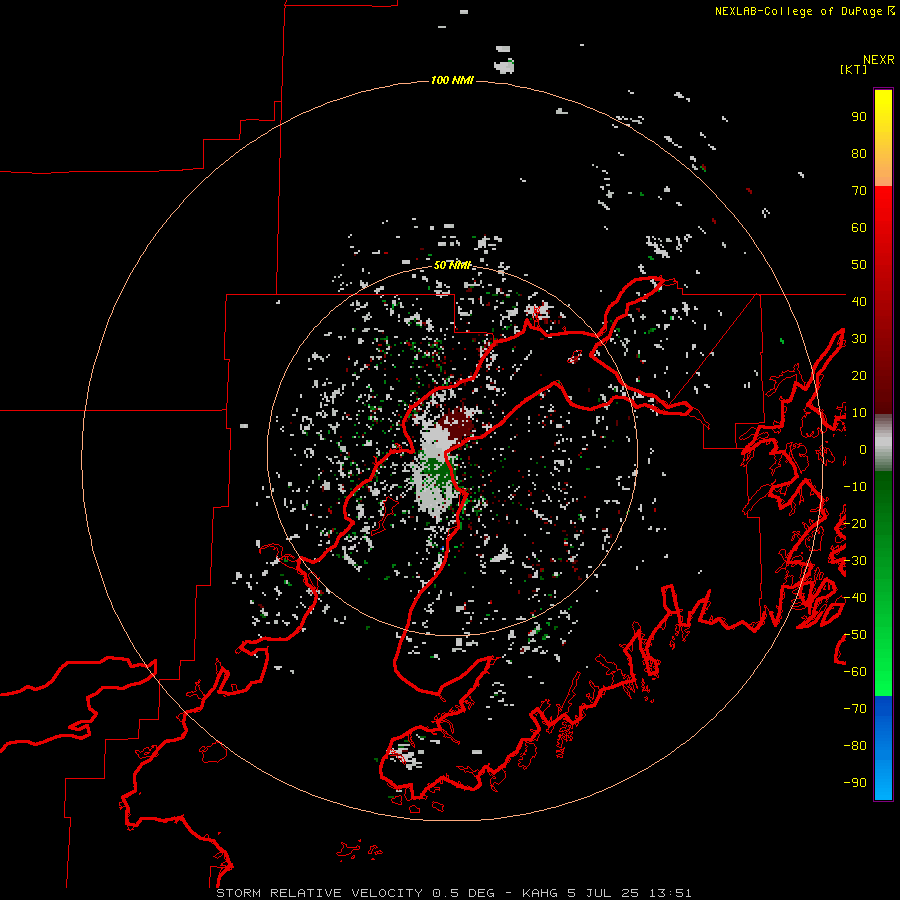Pick the yellow-orange top segment of color bar
The width and height of the screenshot is (900, 900).
click(x=883, y=138)
